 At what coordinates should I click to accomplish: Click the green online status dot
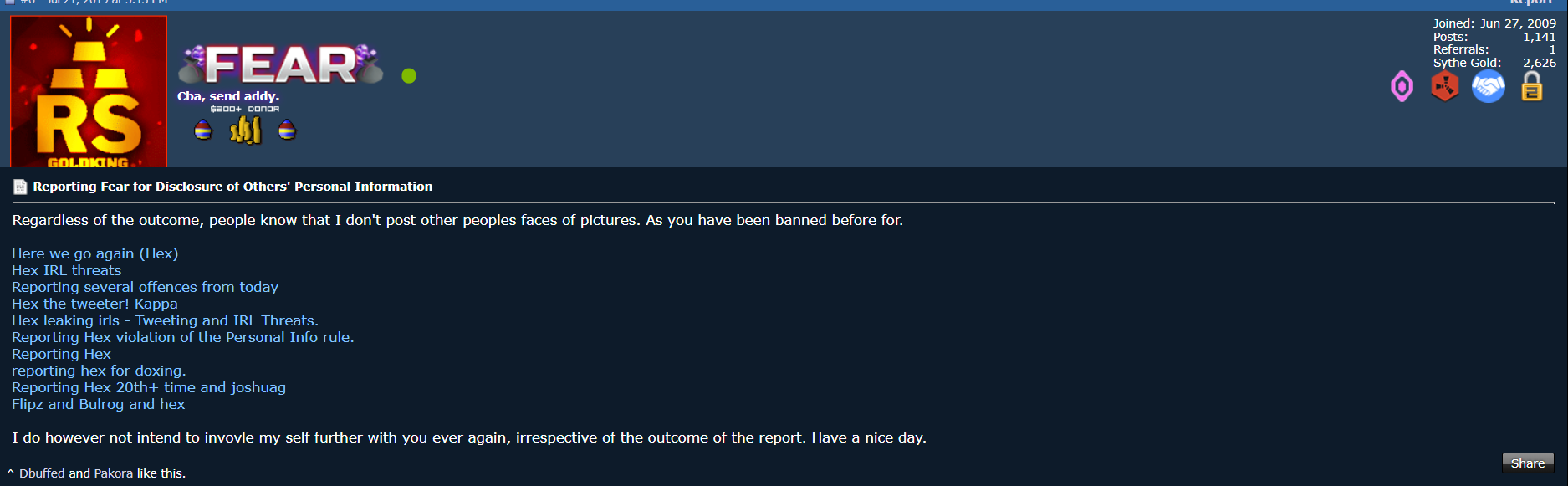(409, 75)
